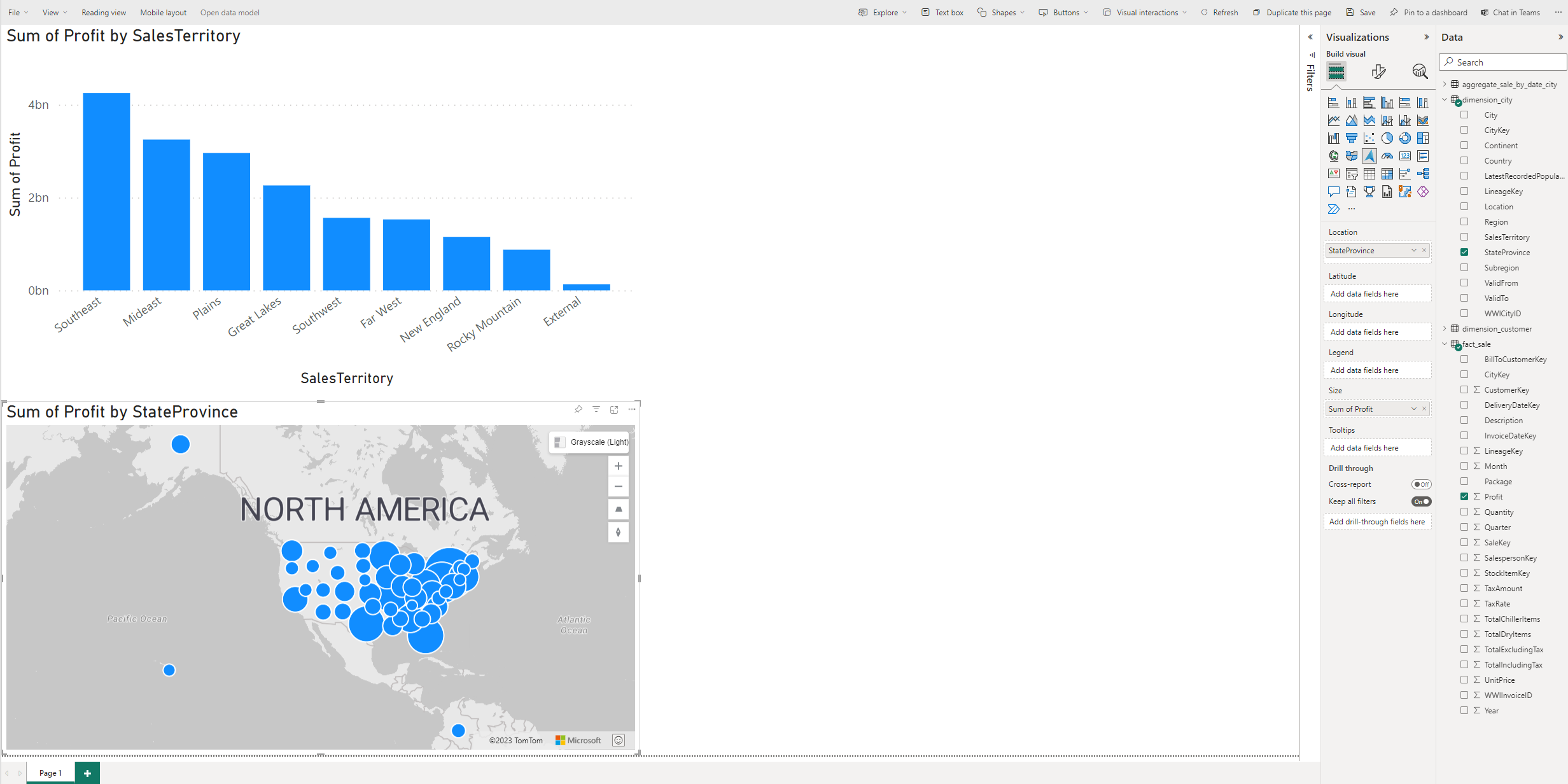Select the pie chart visual icon
Viewport: 1568px width, 784px height.
pyautogui.click(x=1387, y=138)
